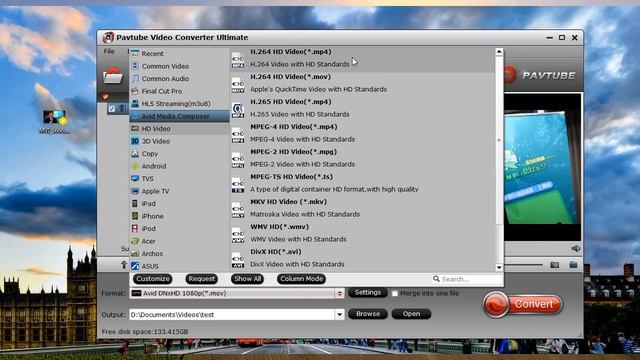The width and height of the screenshot is (640, 360).
Task: Open profile Settings
Action: (368, 293)
